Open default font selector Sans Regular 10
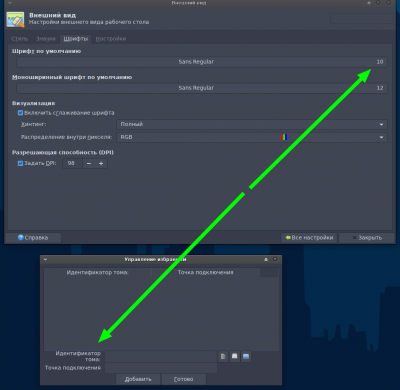The image size is (400, 390). pyautogui.click(x=202, y=62)
